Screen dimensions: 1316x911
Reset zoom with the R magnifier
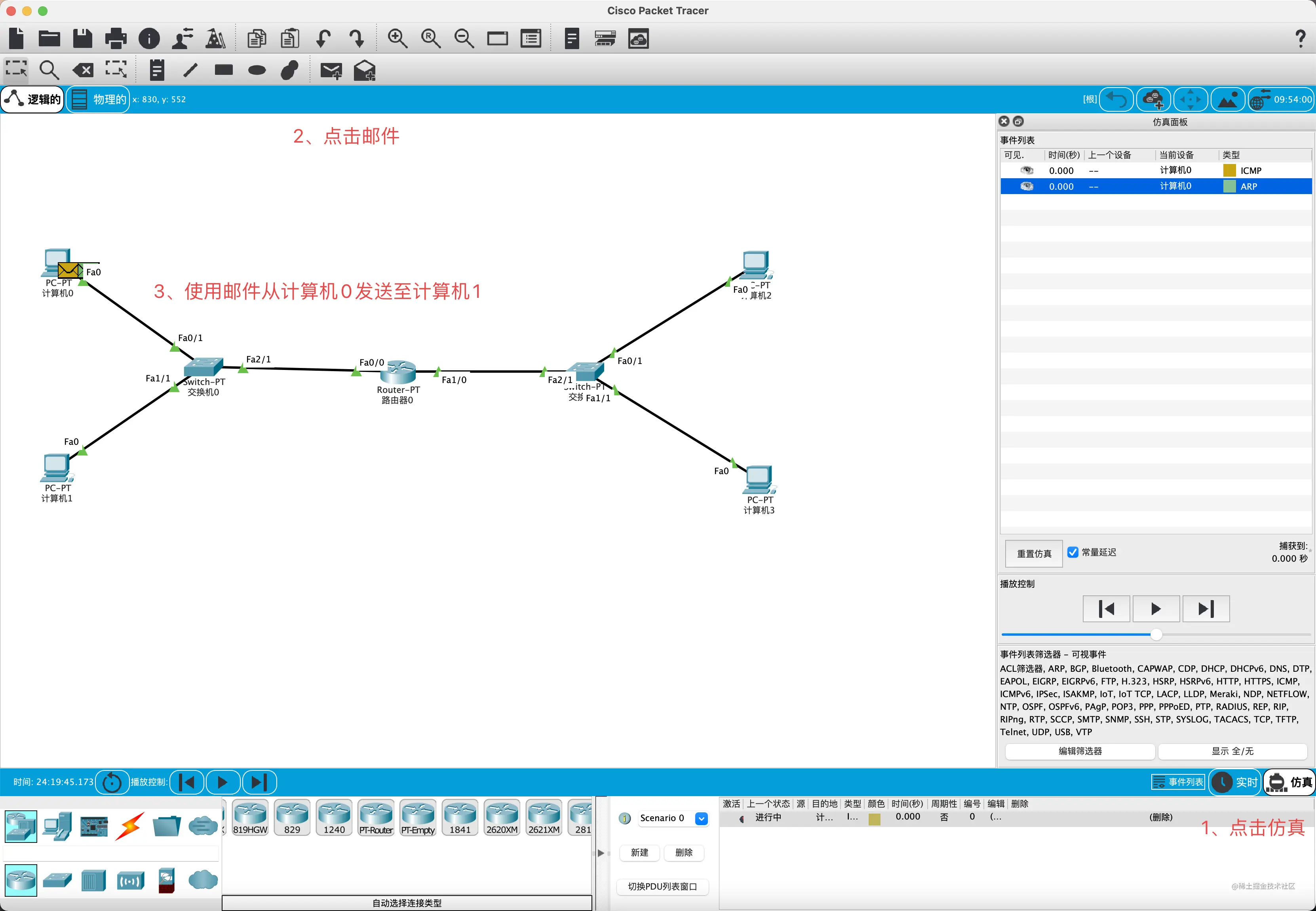[x=431, y=38]
